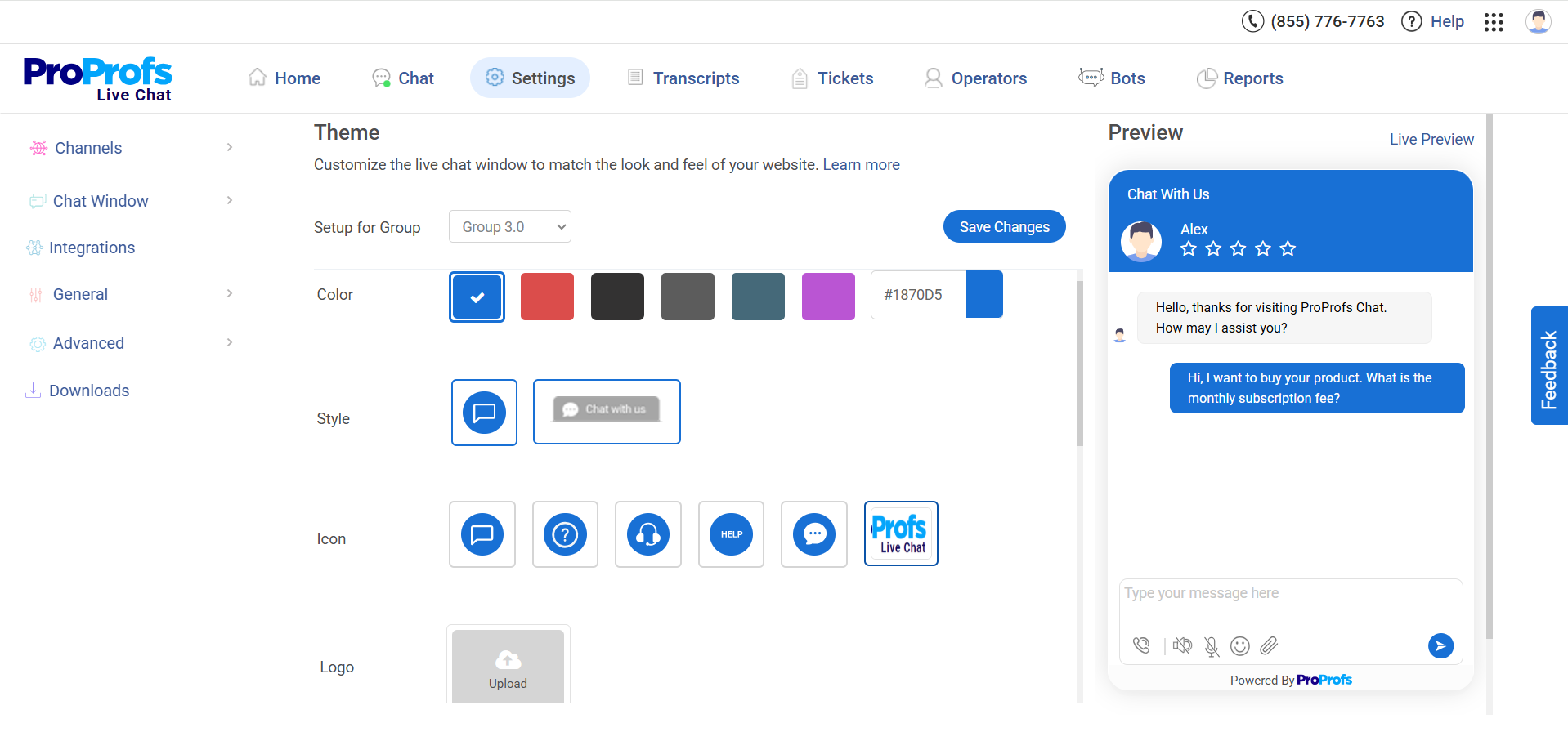This screenshot has width=1568, height=741.
Task: Select the purple color swatch
Action: [x=828, y=297]
